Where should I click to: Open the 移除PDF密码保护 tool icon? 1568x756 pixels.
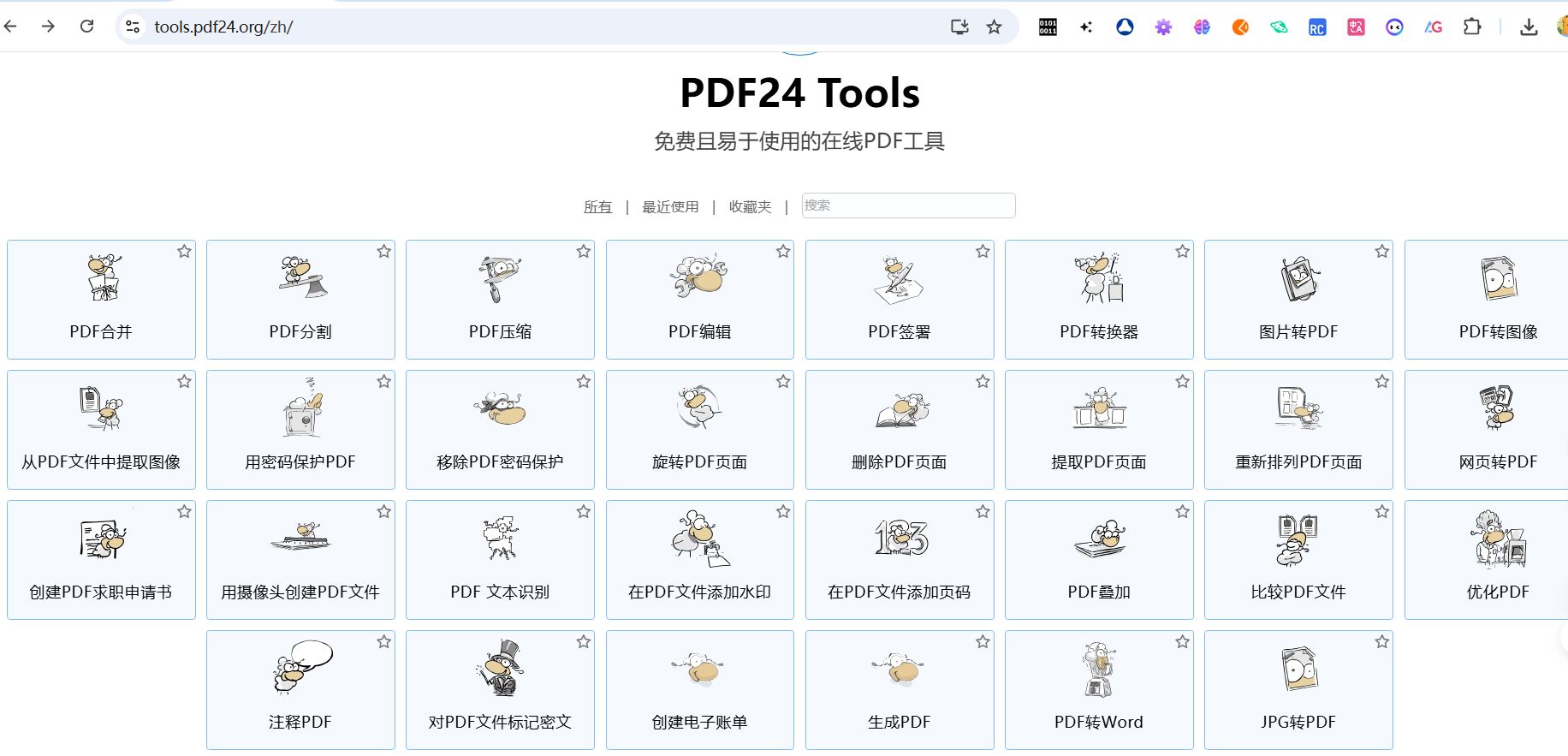pos(500,408)
